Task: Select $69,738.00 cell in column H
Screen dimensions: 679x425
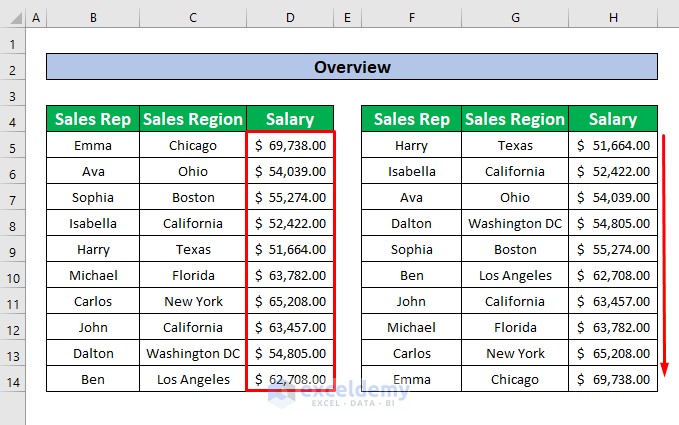Action: [x=613, y=379]
